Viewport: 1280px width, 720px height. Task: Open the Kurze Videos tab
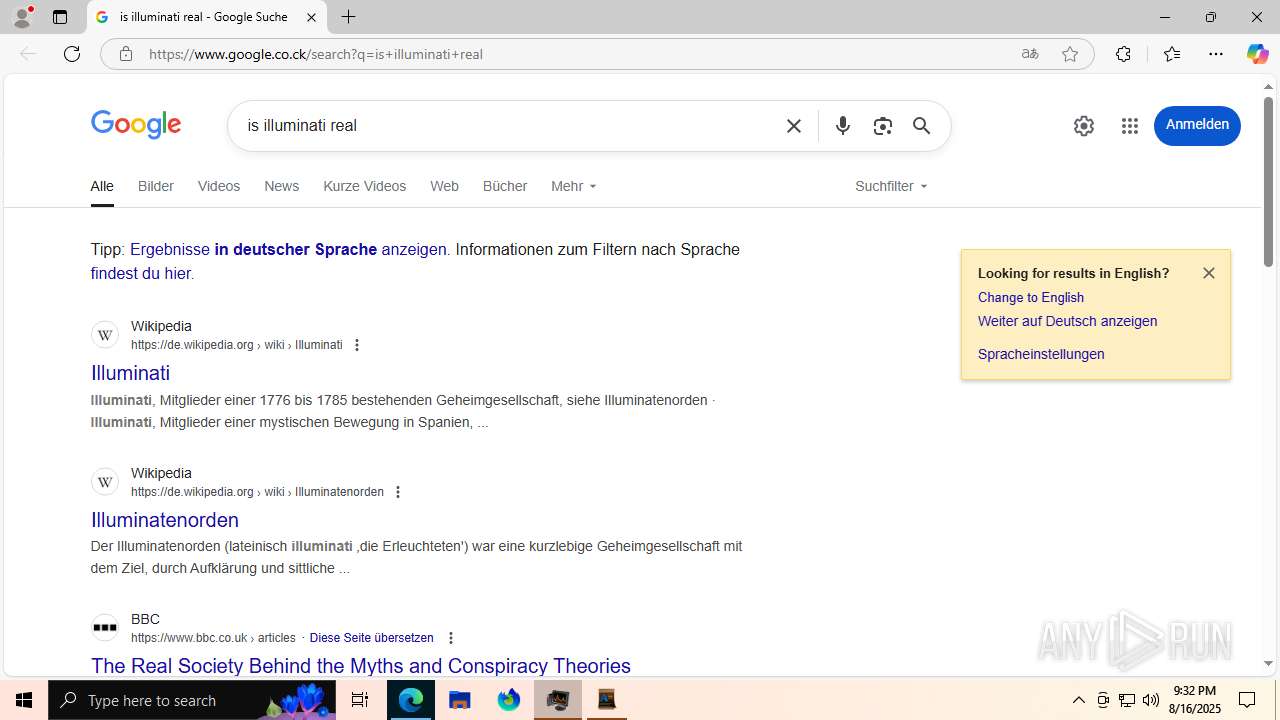(365, 186)
